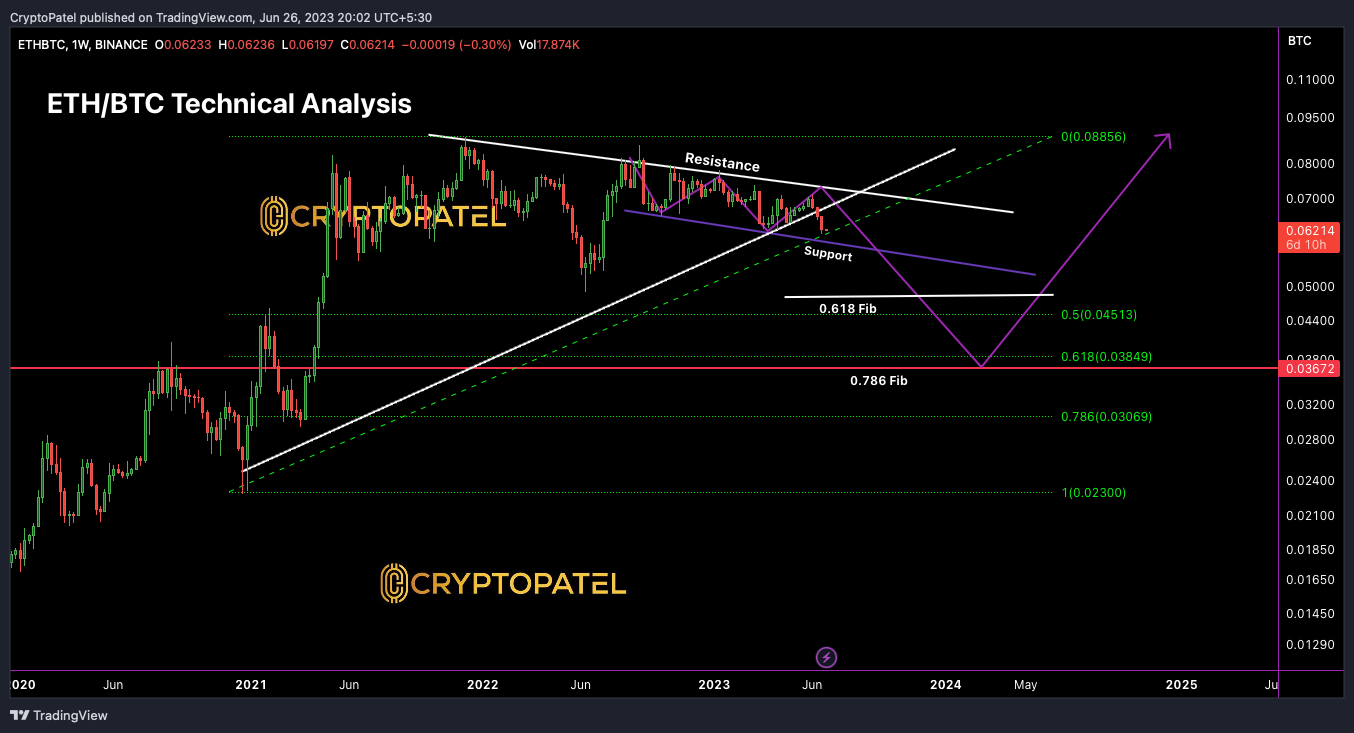This screenshot has height=733, width=1354.
Task: Click the Resistance annotation label
Action: coord(722,163)
